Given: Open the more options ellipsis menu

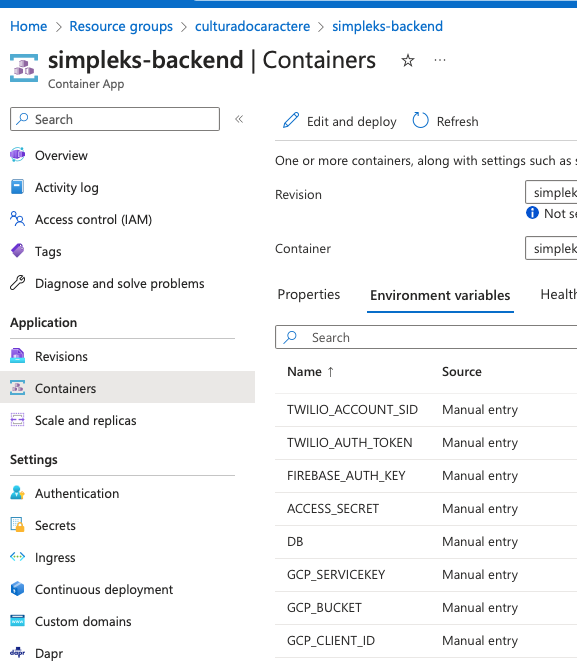Looking at the screenshot, I should 440,60.
